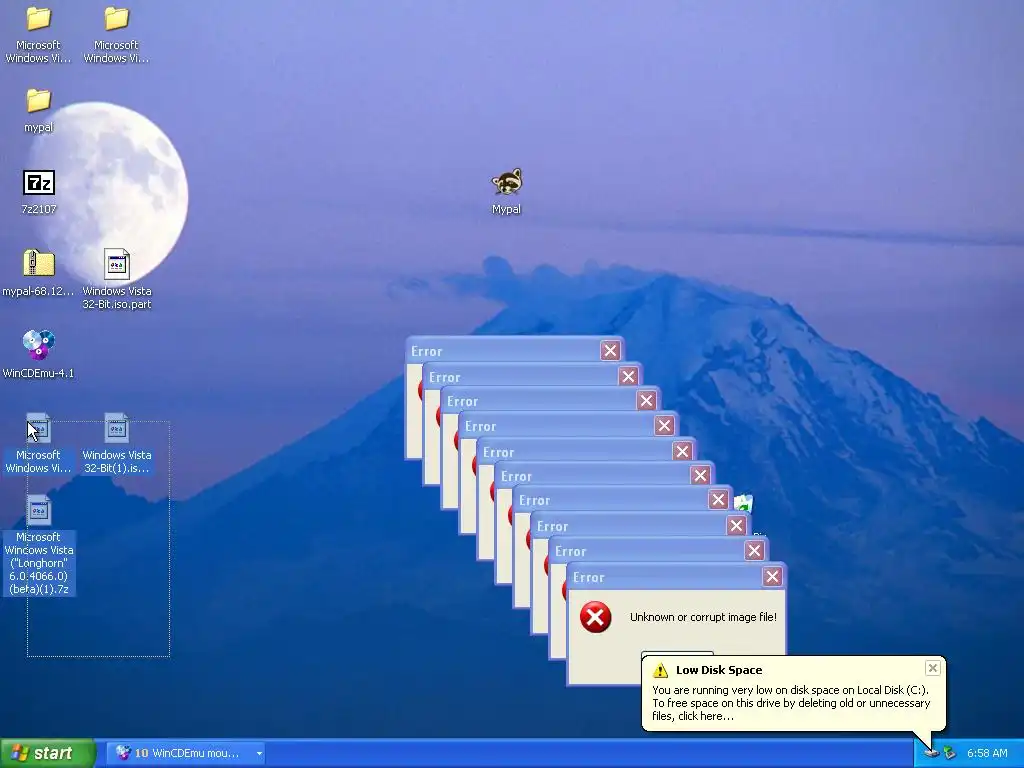This screenshot has width=1024, height=768.
Task: Select the Mypal raccoon browser shortcut
Action: click(x=507, y=182)
